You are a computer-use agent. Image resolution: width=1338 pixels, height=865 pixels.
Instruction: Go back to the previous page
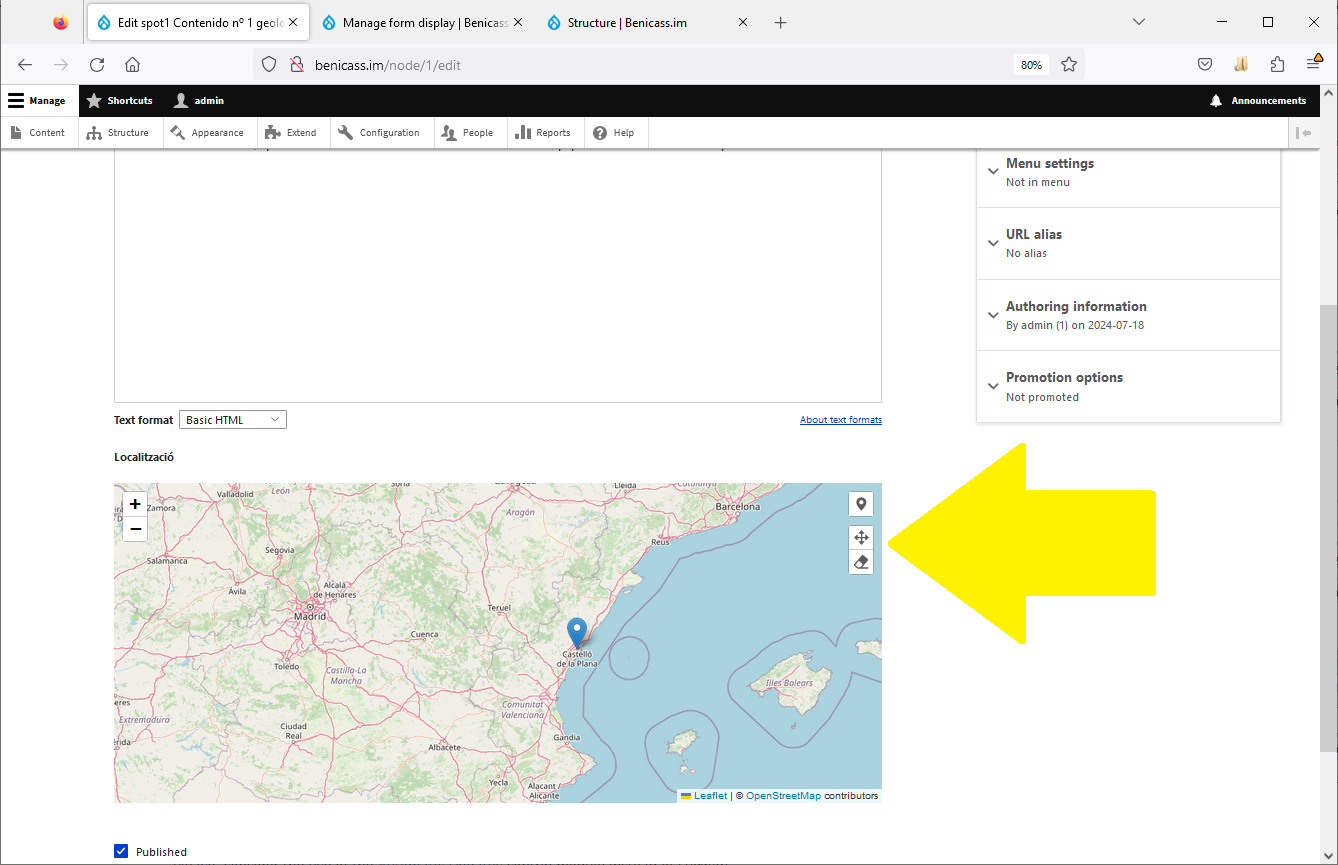25,64
